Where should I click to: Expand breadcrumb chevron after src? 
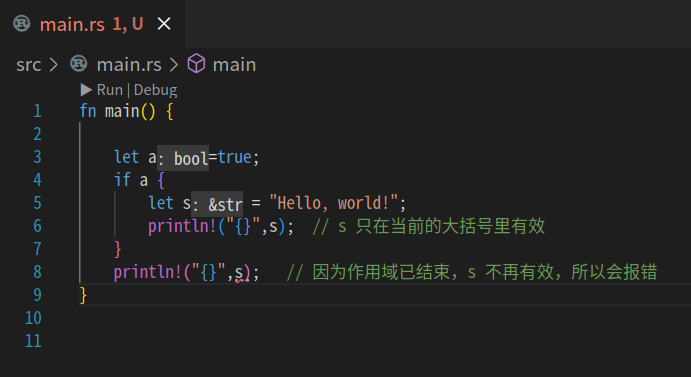[x=54, y=65]
